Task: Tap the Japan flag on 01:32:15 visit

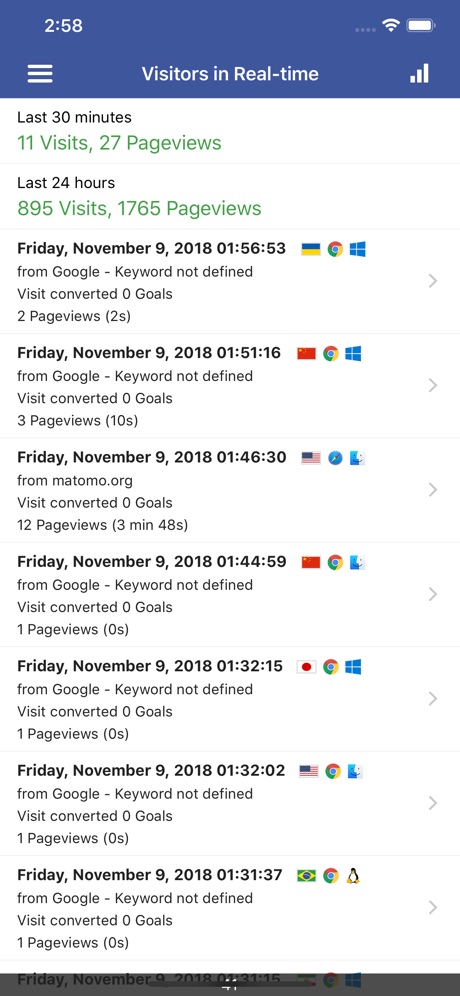Action: 306,667
